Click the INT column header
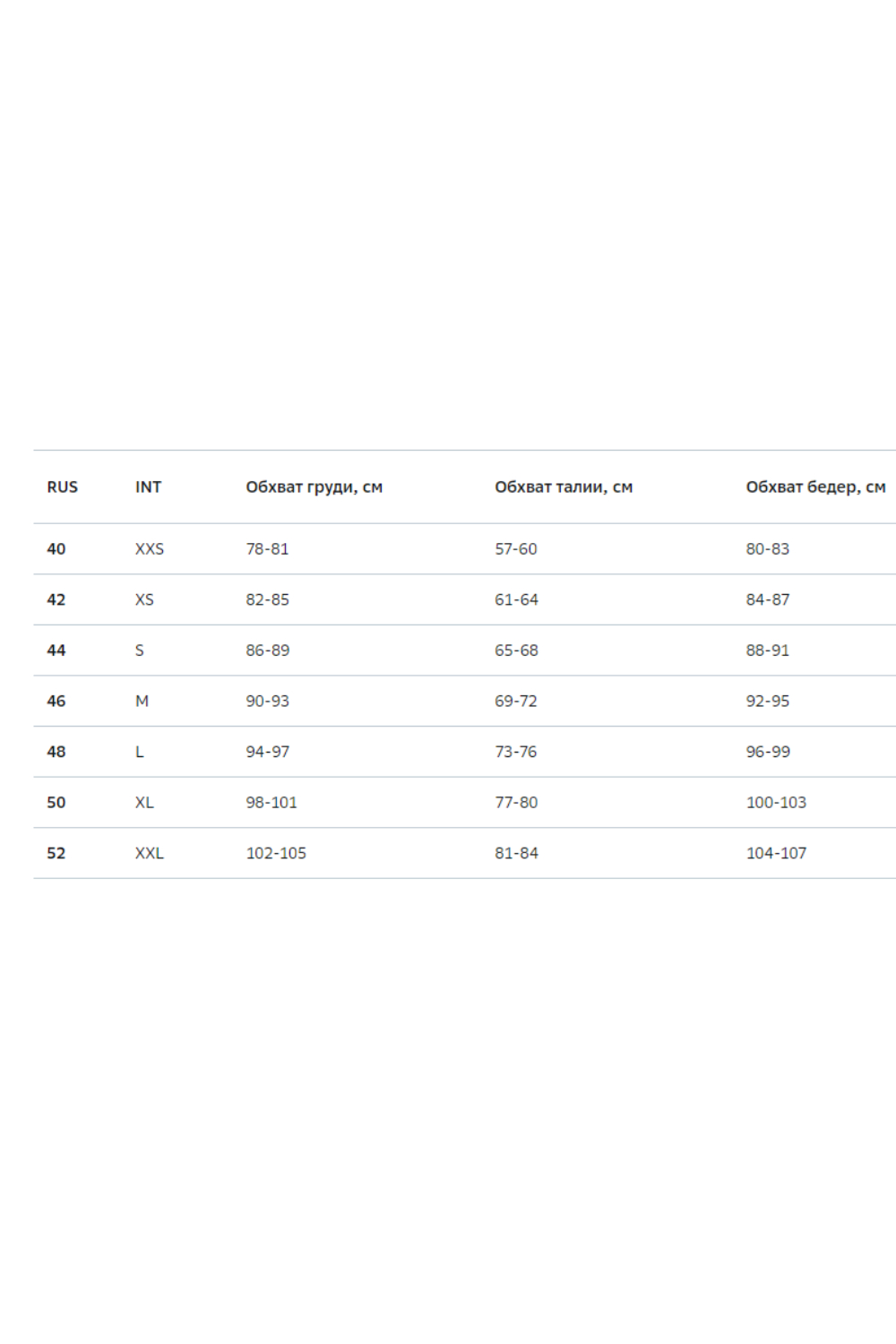 point(149,487)
